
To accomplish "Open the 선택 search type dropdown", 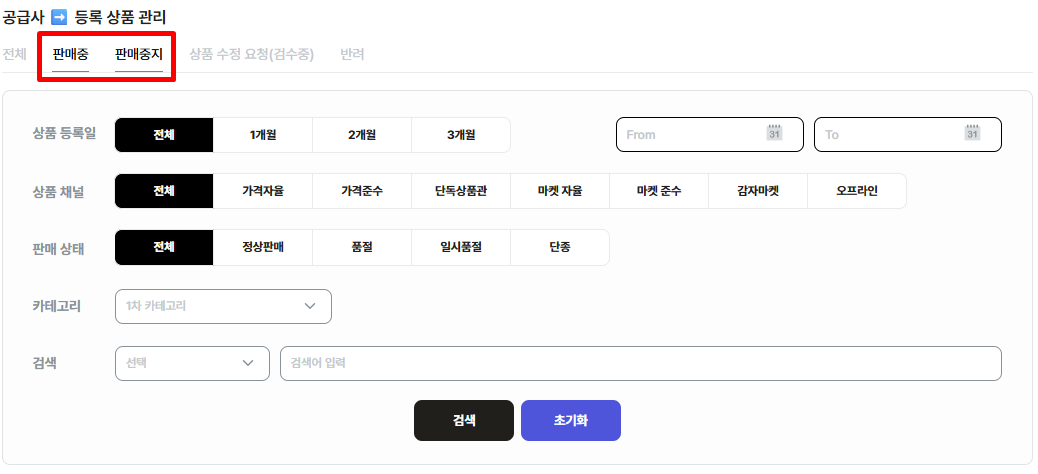I will click(x=192, y=363).
